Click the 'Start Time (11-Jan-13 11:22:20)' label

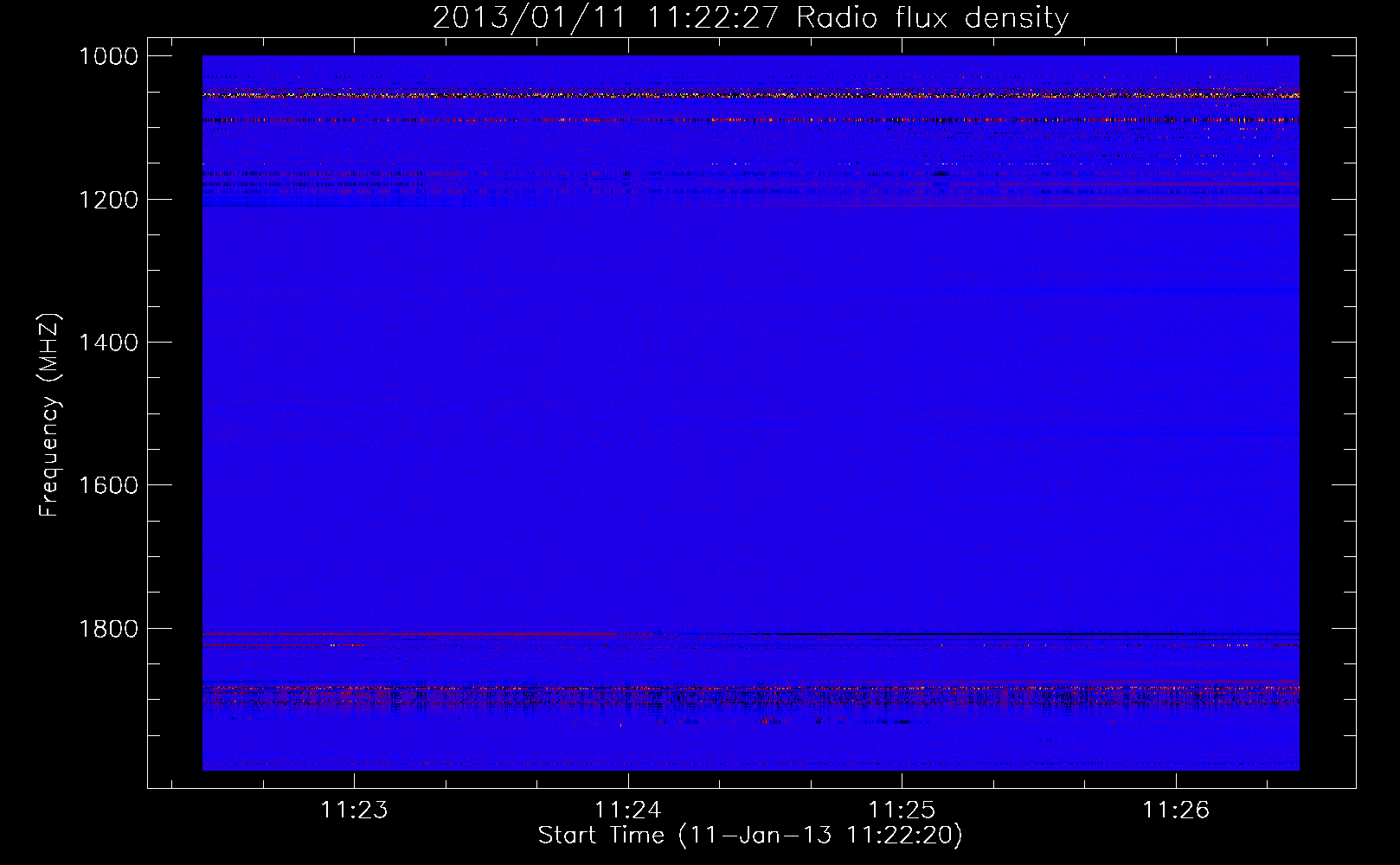(x=750, y=836)
